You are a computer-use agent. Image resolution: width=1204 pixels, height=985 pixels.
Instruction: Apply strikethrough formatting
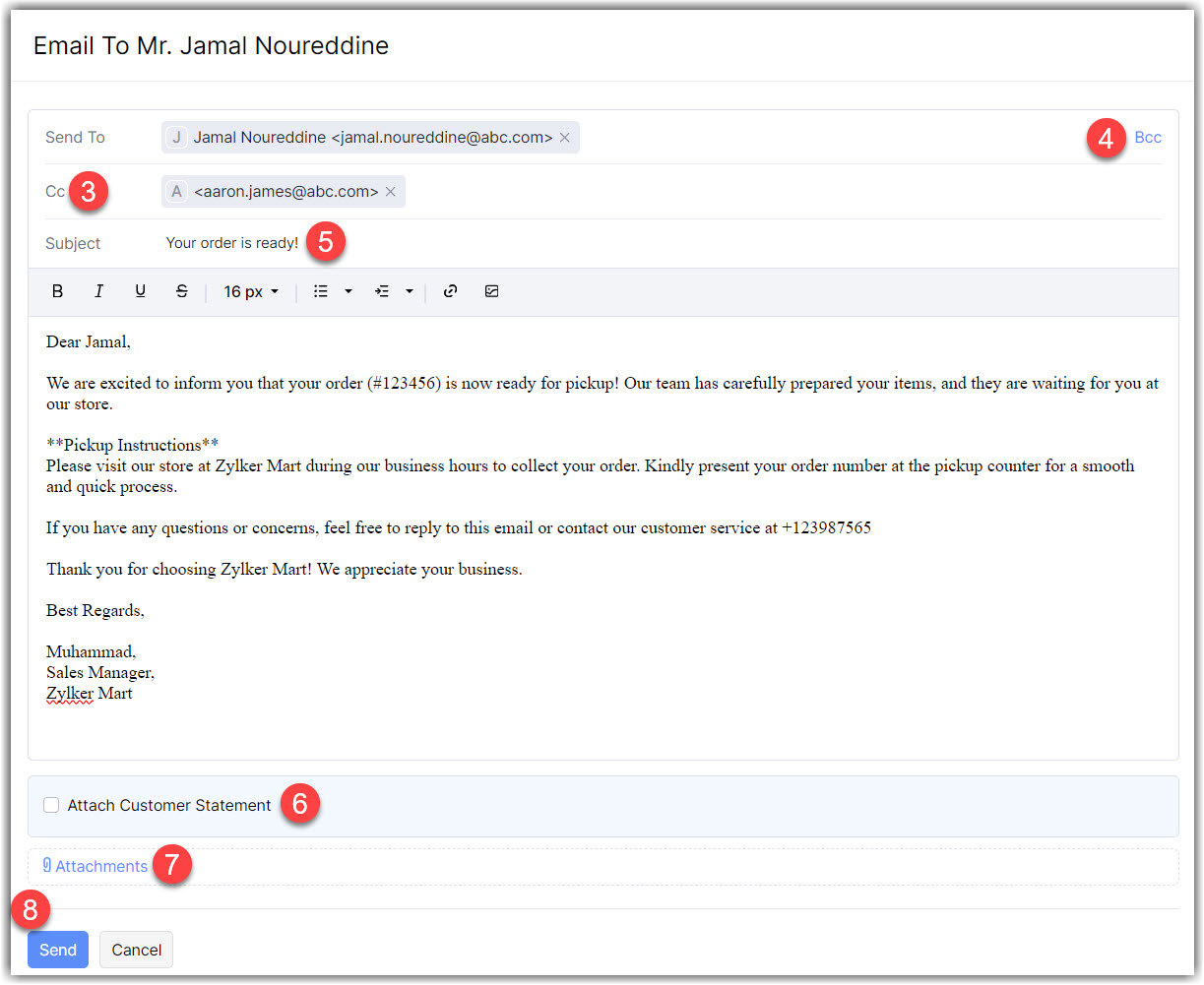pyautogui.click(x=181, y=291)
